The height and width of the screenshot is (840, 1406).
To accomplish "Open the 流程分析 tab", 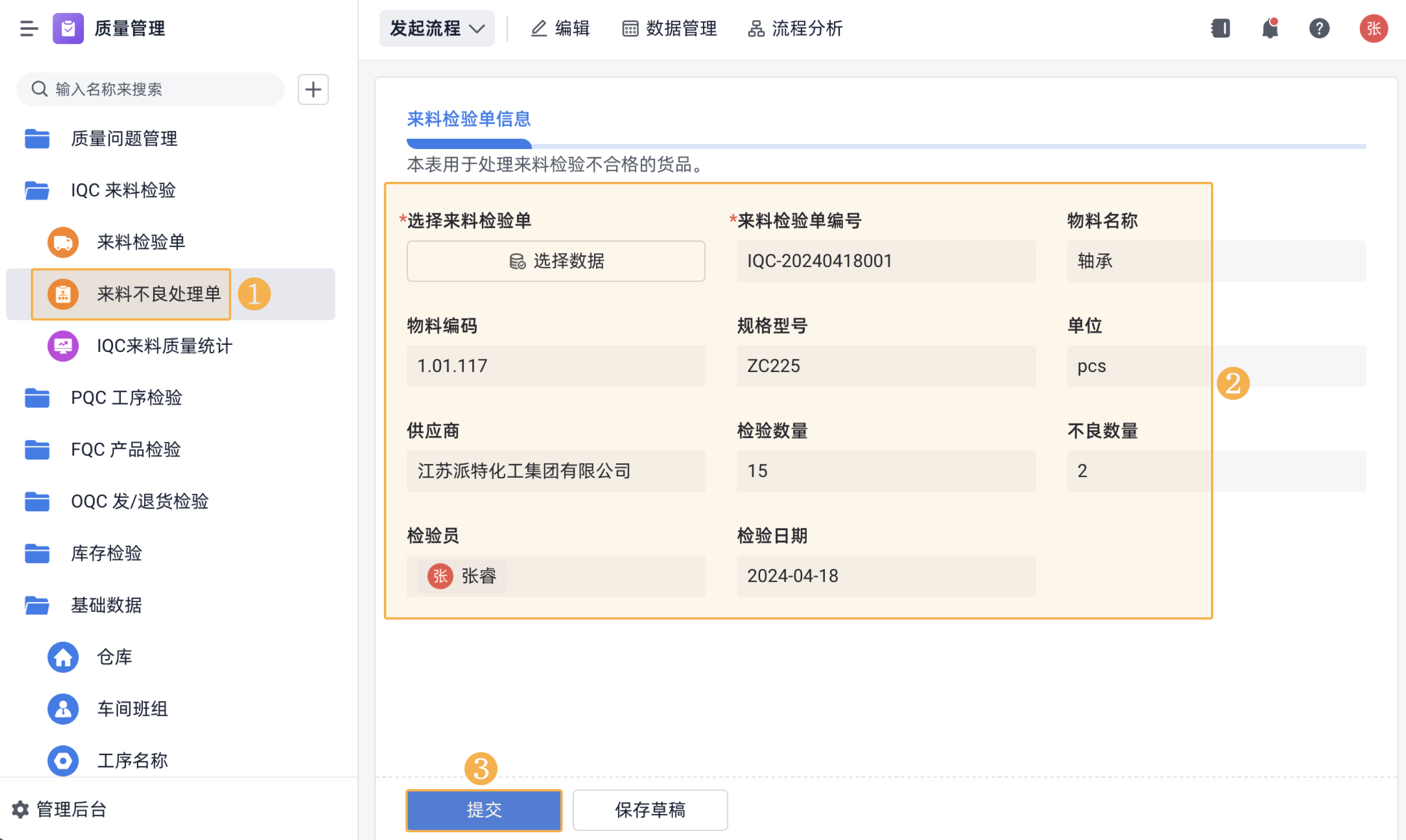I will [x=795, y=28].
